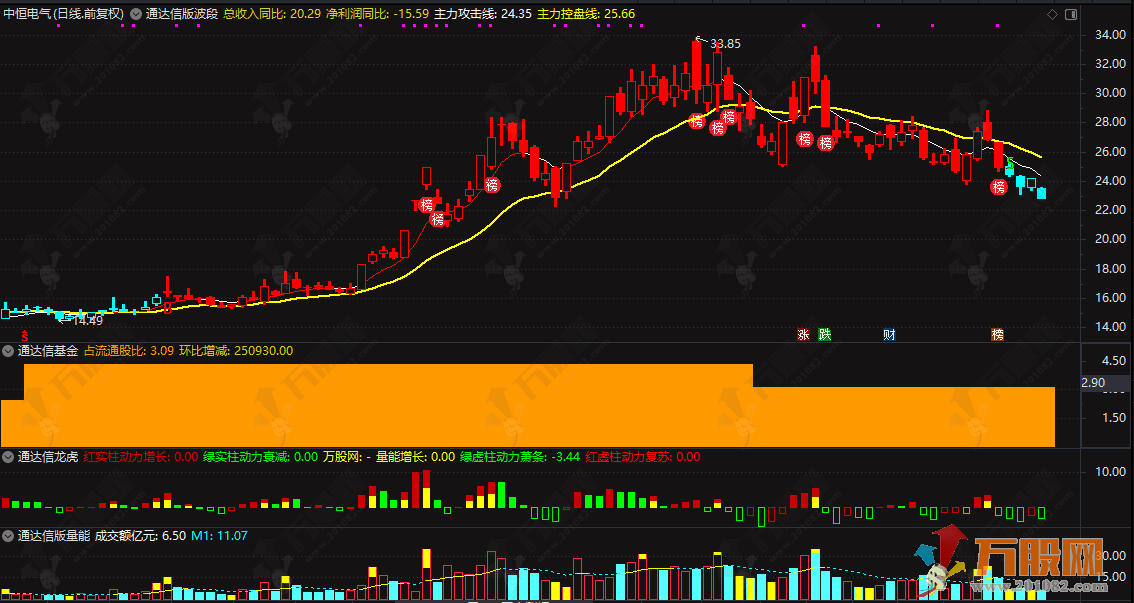
Task: Collapse the 通达信基金 panel via its arrow
Action: [7, 351]
